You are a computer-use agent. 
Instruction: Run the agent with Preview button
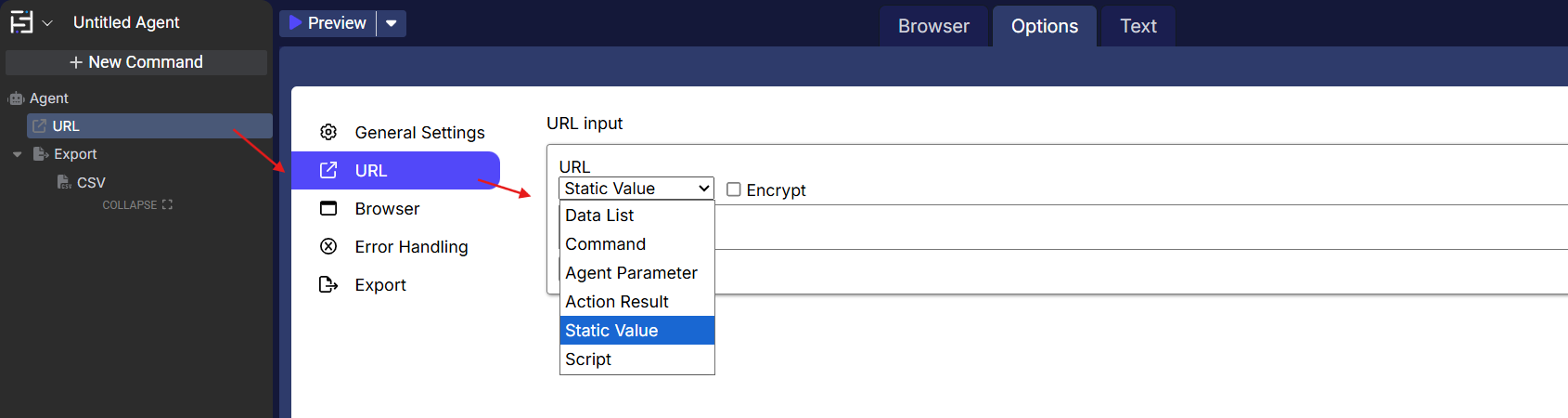coord(328,23)
